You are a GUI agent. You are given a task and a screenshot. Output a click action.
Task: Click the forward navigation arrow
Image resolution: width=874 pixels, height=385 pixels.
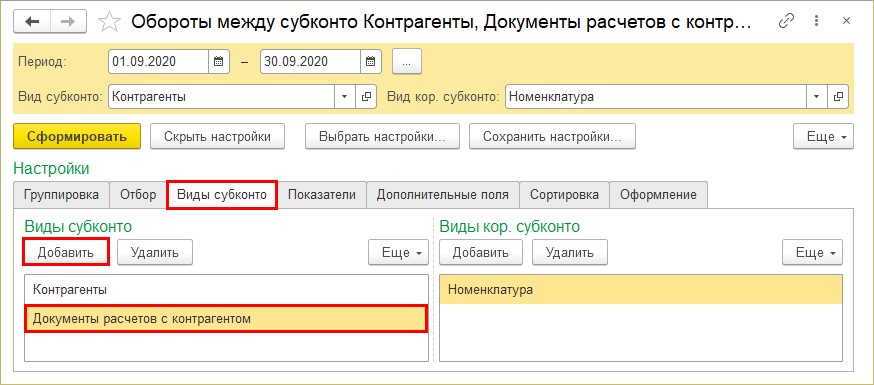[68, 22]
